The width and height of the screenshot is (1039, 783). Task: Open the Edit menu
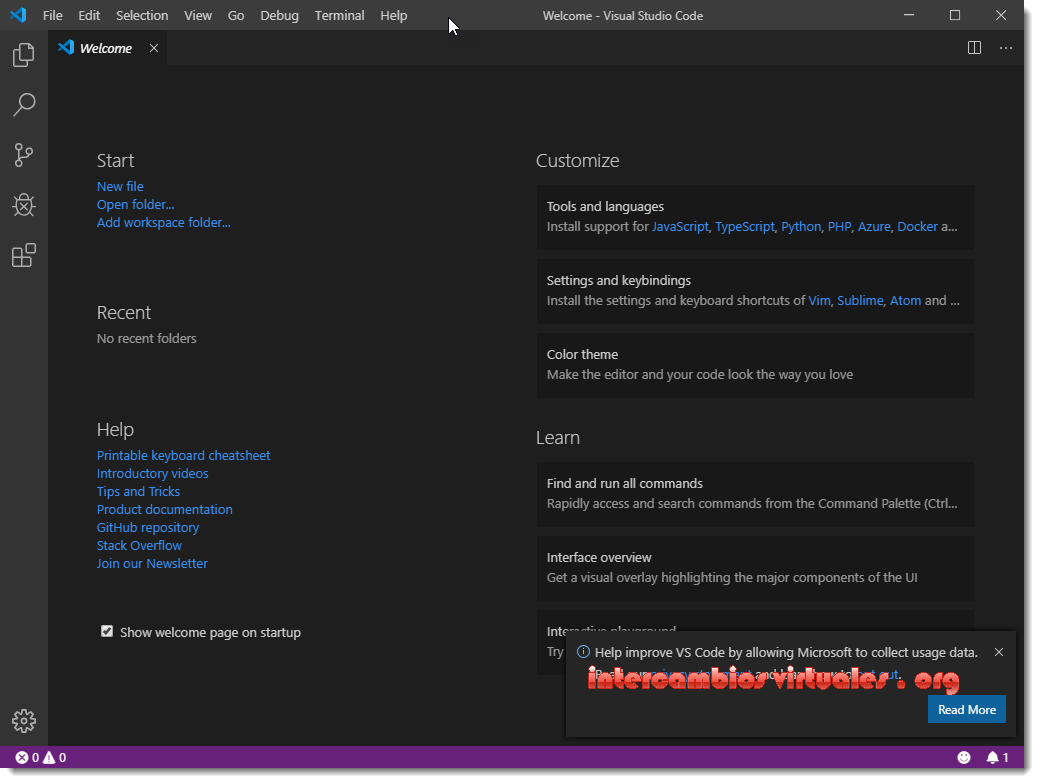pos(89,15)
